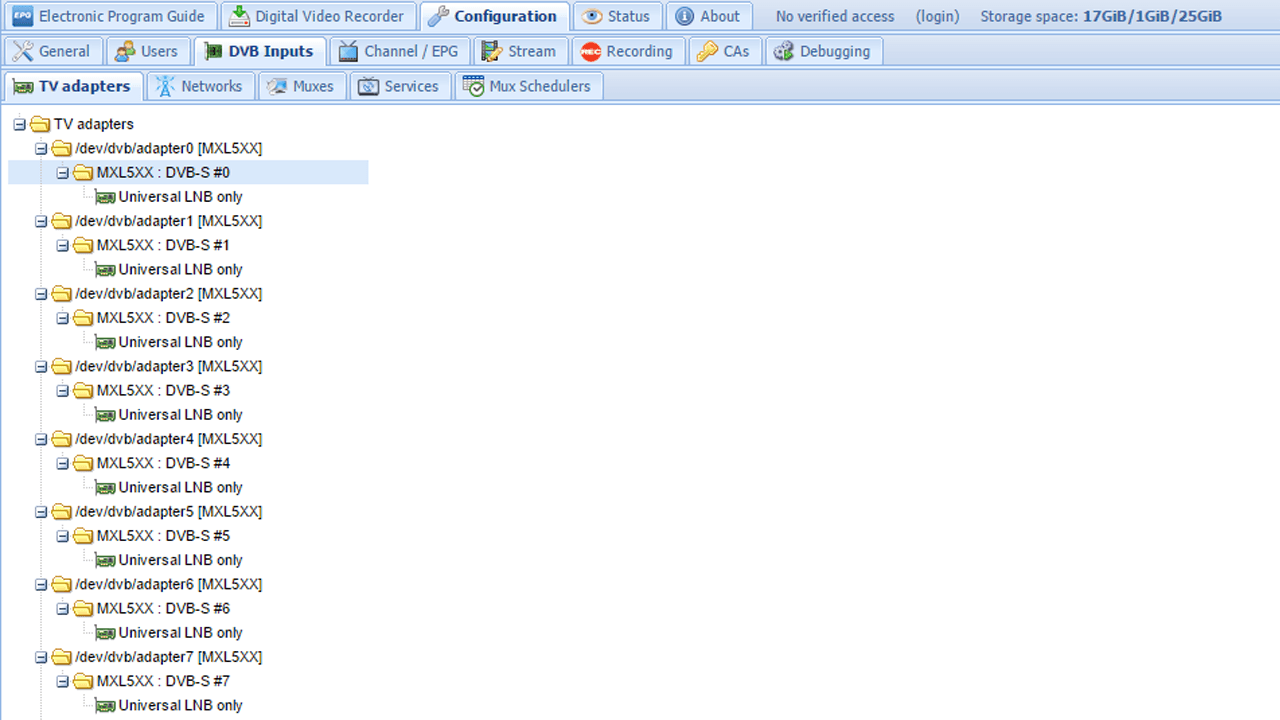Viewport: 1280px width, 720px height.
Task: Collapse the MXL5XX : DVB-S #3 node
Action: coord(63,391)
